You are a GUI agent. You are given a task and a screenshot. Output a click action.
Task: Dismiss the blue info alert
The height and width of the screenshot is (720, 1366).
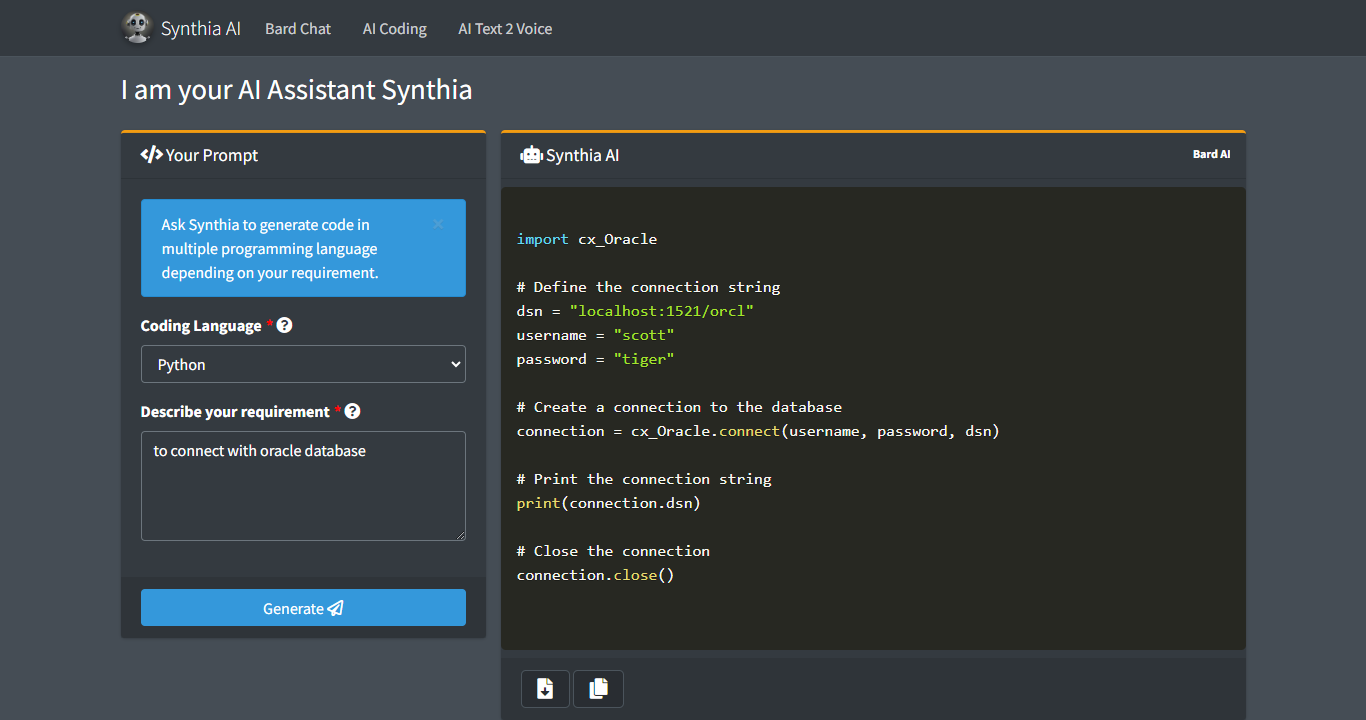(x=438, y=224)
